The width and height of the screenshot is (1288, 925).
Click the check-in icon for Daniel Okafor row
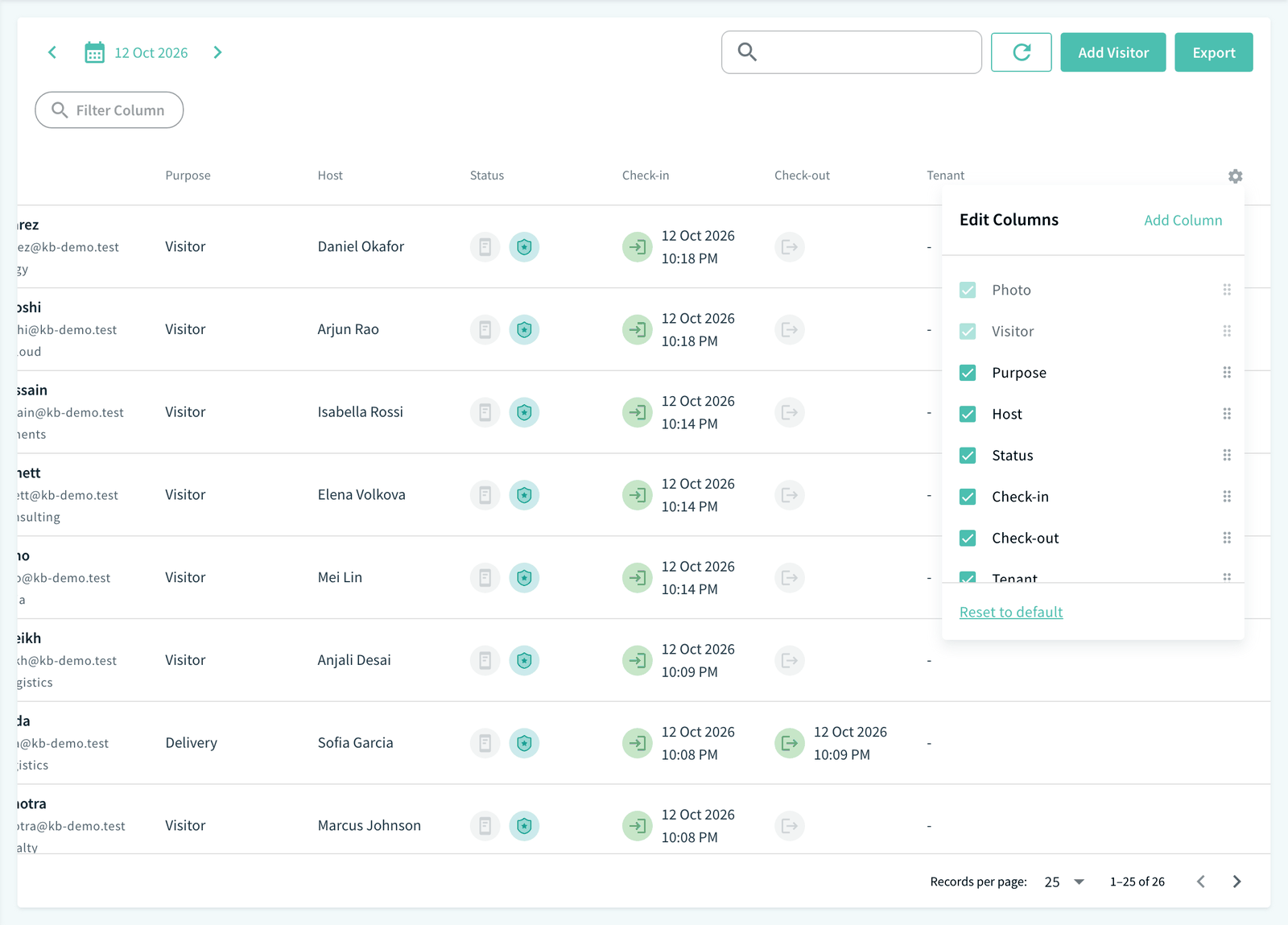coord(637,247)
